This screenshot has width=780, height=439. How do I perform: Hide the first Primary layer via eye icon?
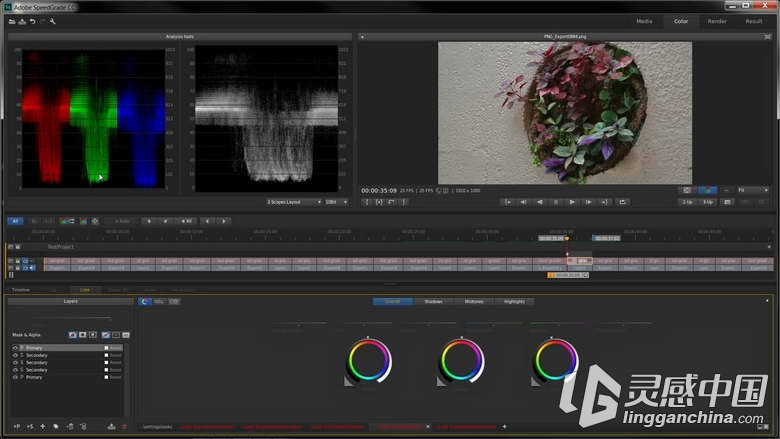15,348
